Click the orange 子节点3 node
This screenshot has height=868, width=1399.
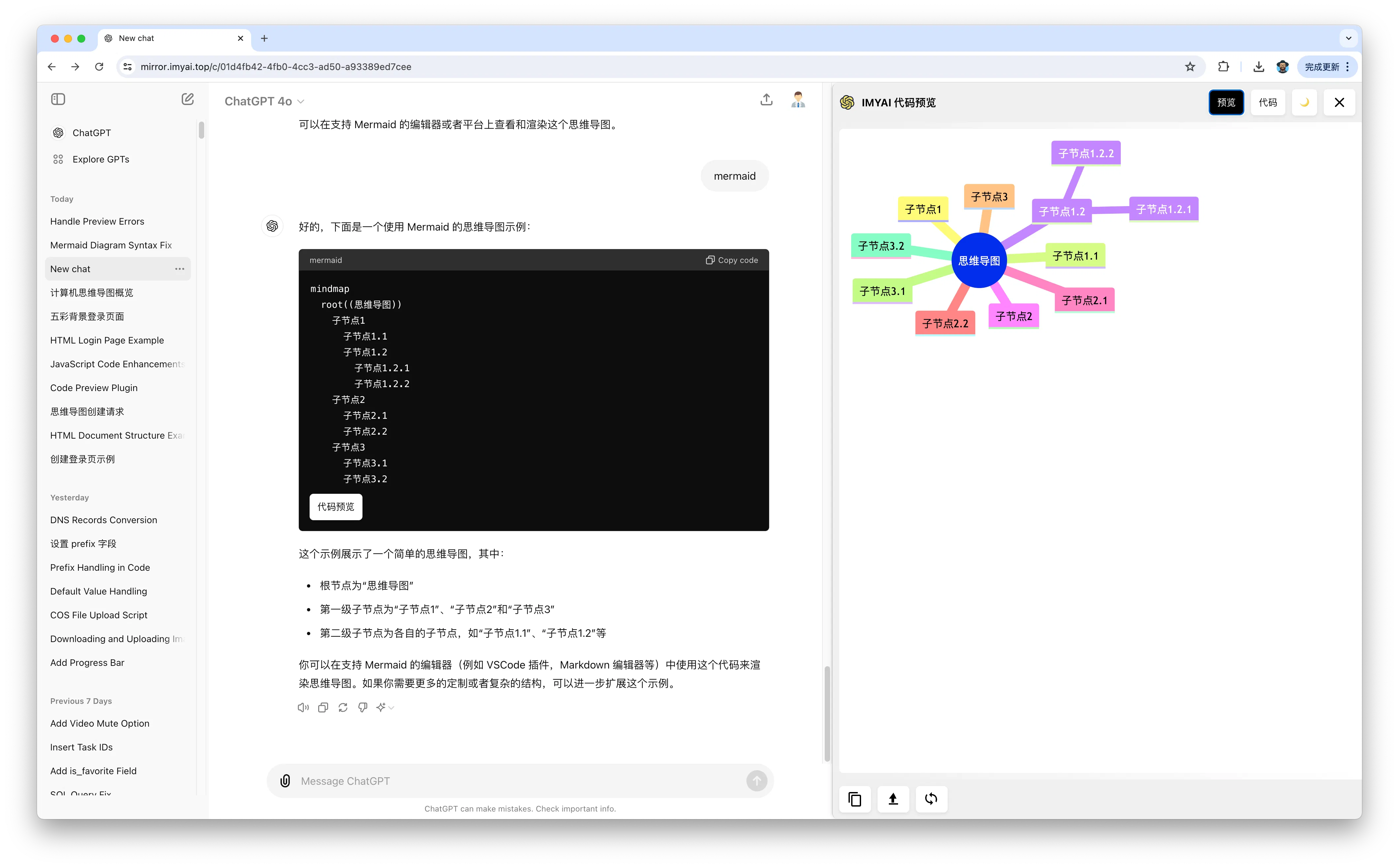click(x=989, y=197)
